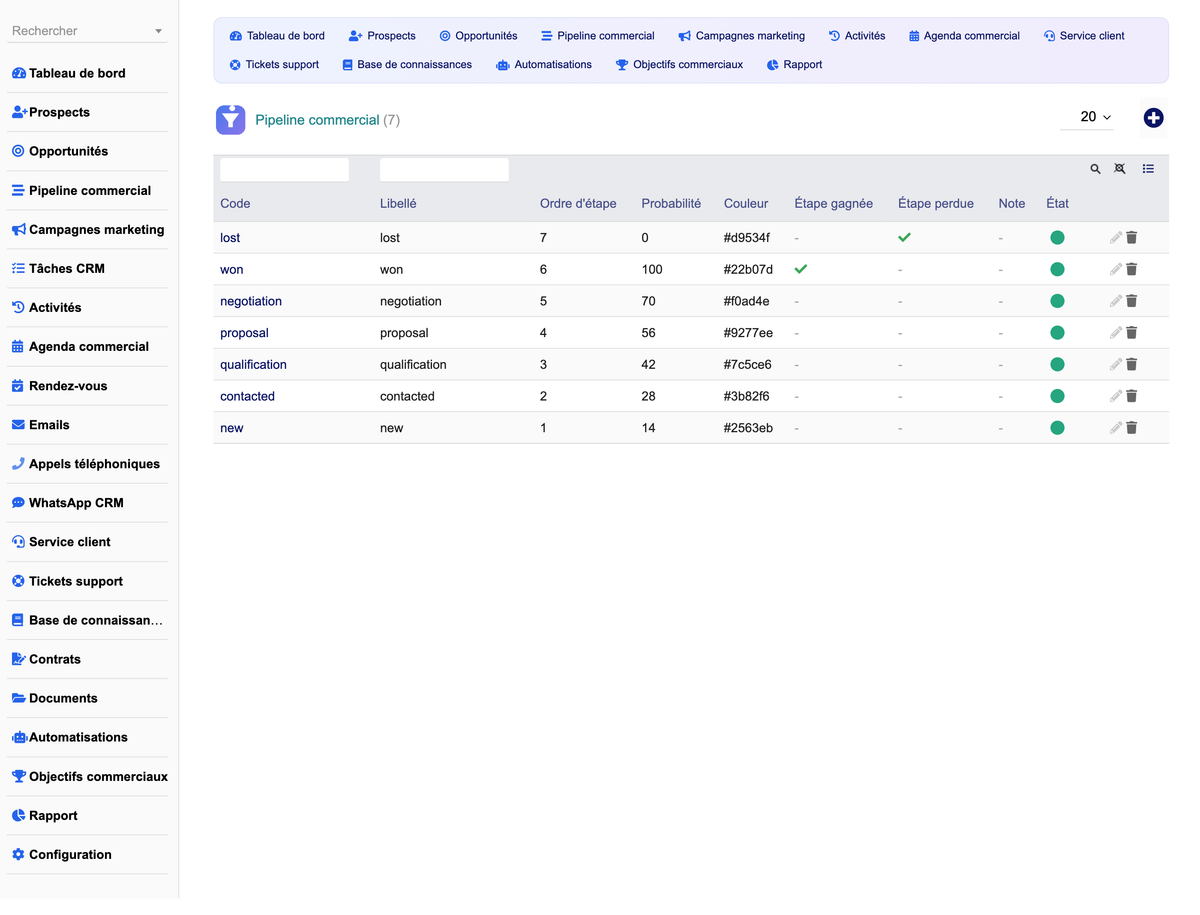Edit the proposal stage pencil icon
Screen dimensions: 1200x915
[x=1116, y=333]
